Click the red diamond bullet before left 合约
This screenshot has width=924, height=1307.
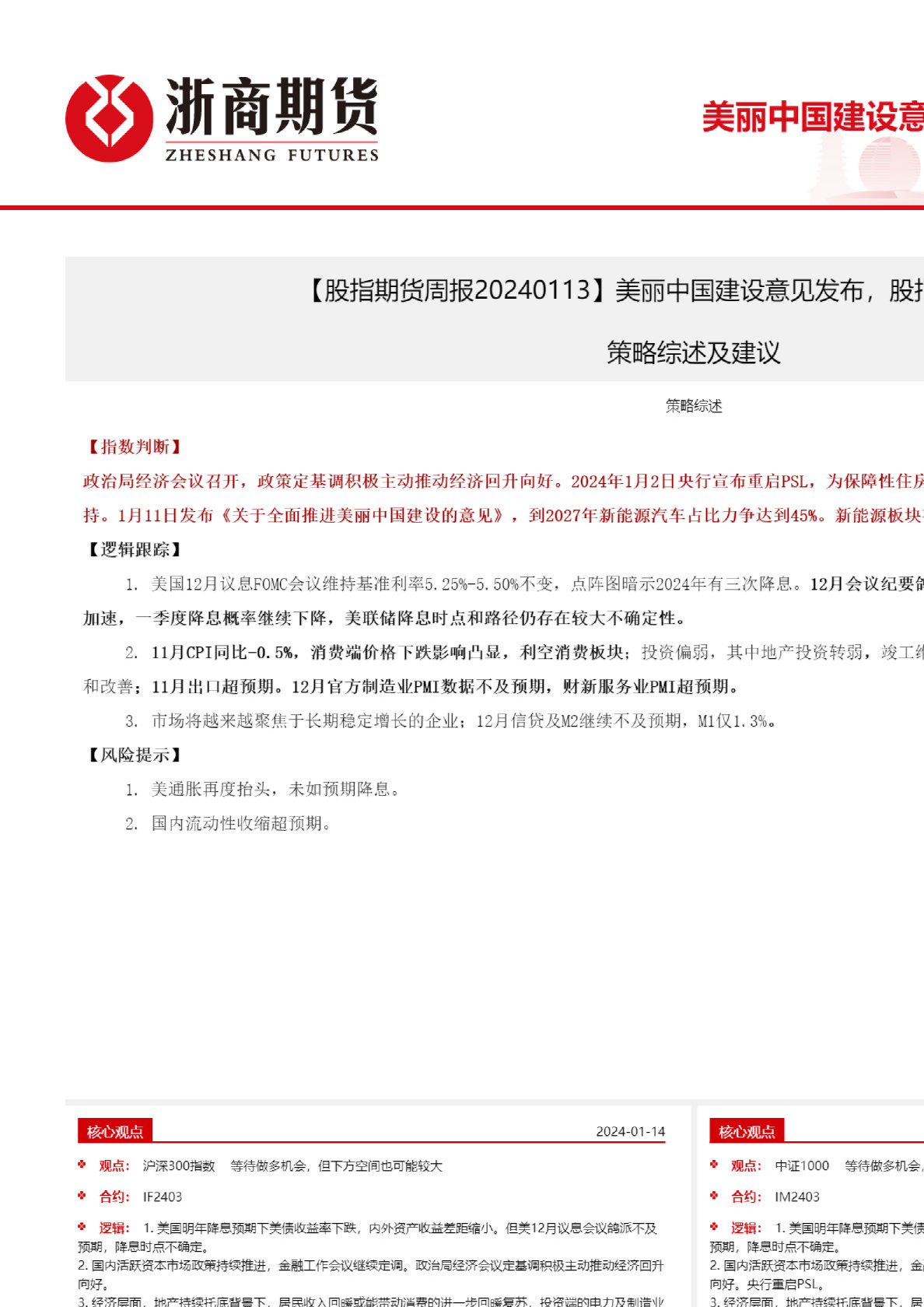tap(82, 1196)
